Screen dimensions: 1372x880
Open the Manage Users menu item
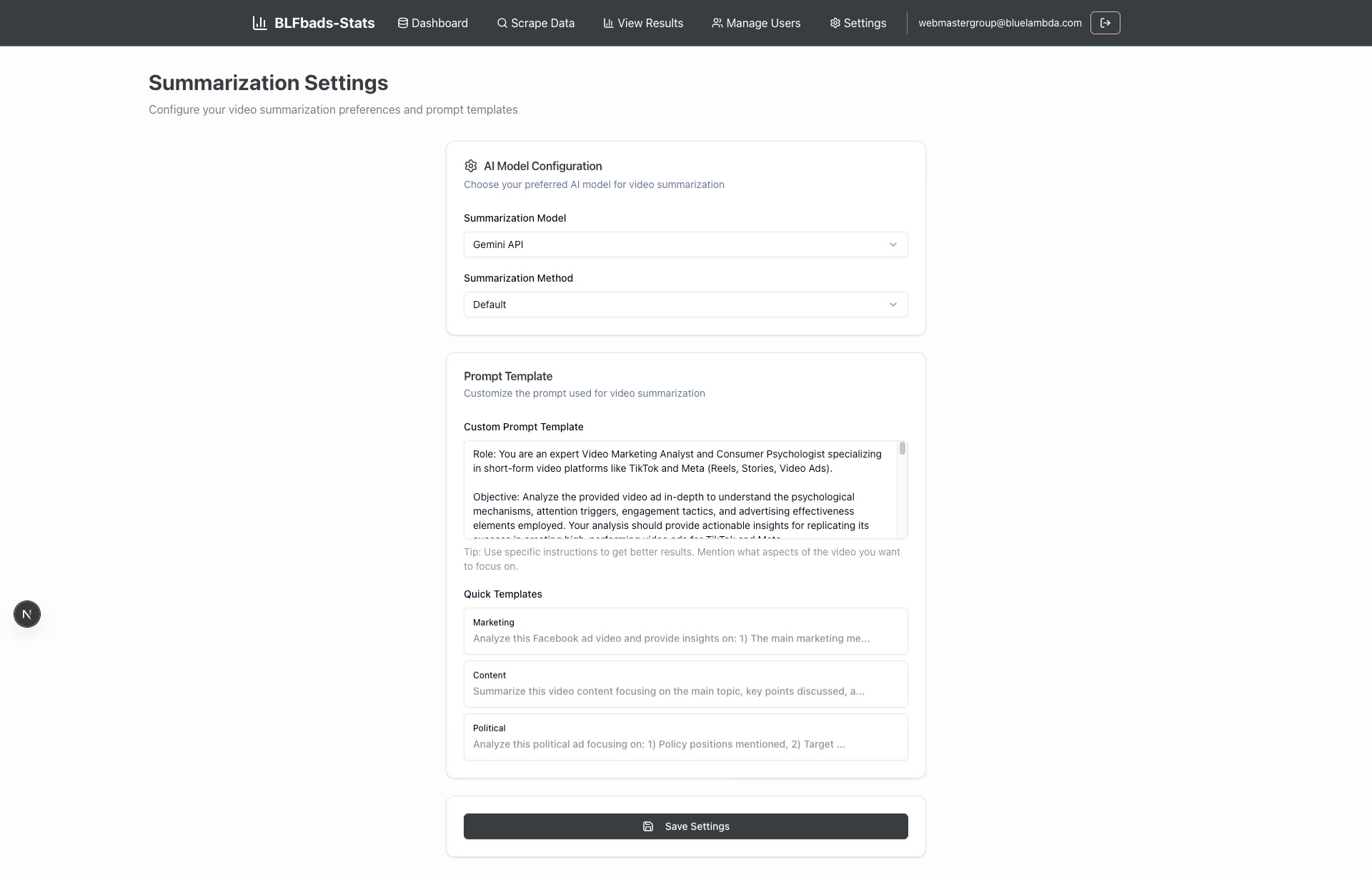click(762, 23)
